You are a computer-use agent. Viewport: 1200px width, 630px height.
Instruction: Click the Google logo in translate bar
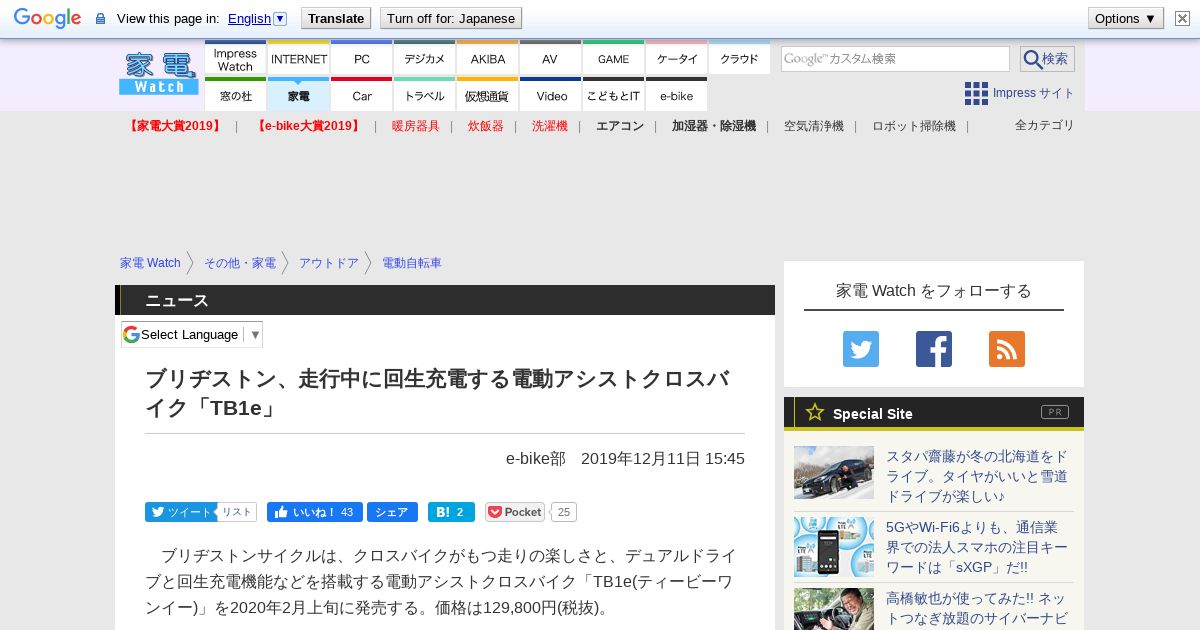[47, 18]
